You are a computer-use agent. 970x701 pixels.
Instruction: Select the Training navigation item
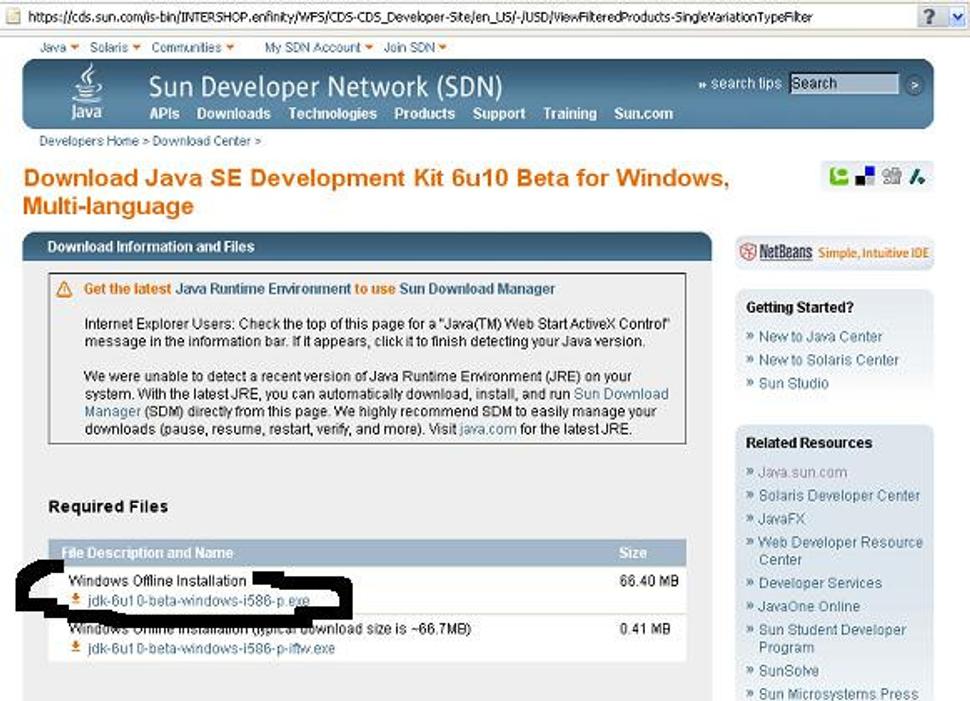(x=570, y=114)
